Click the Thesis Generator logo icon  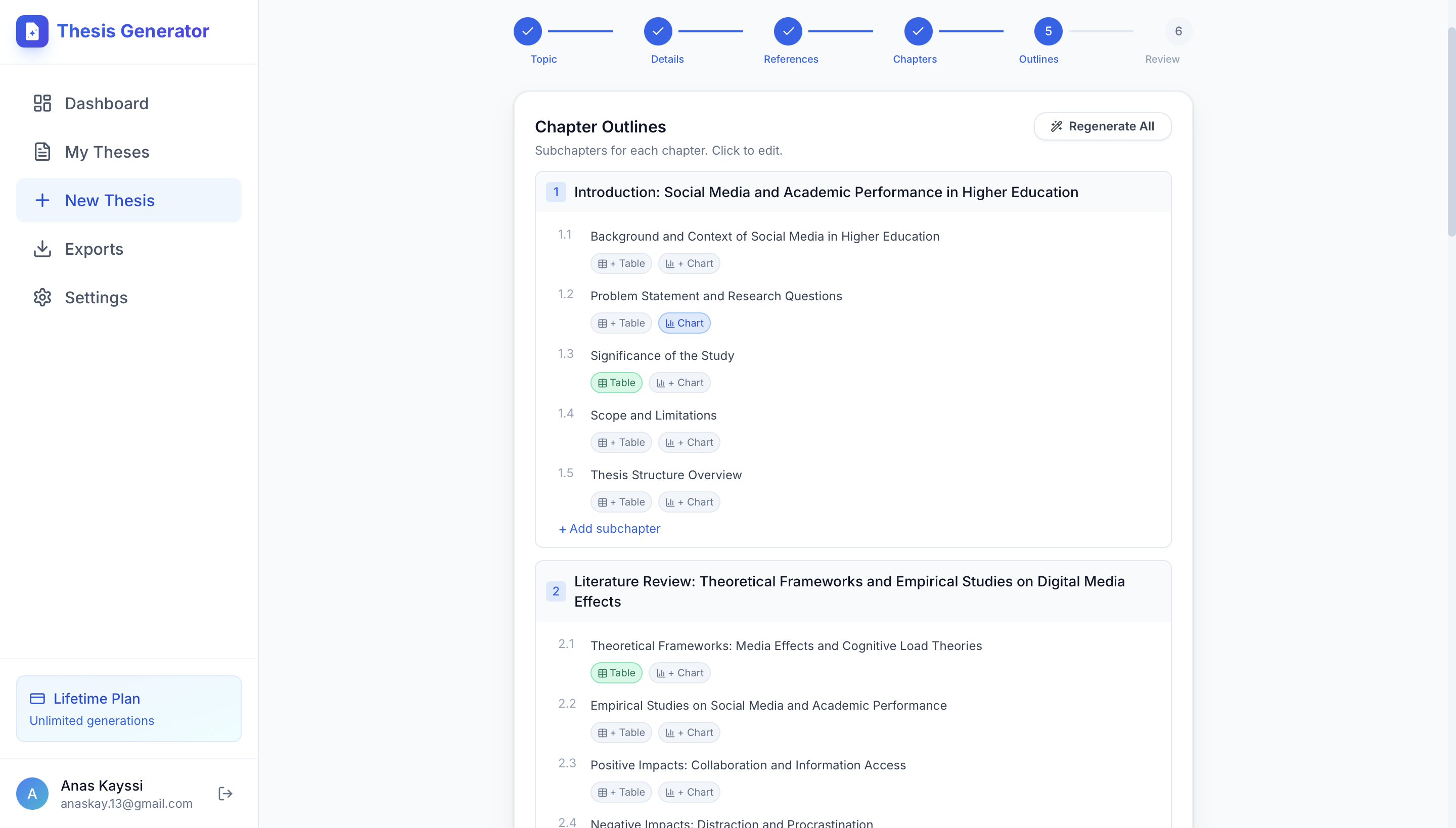32,31
